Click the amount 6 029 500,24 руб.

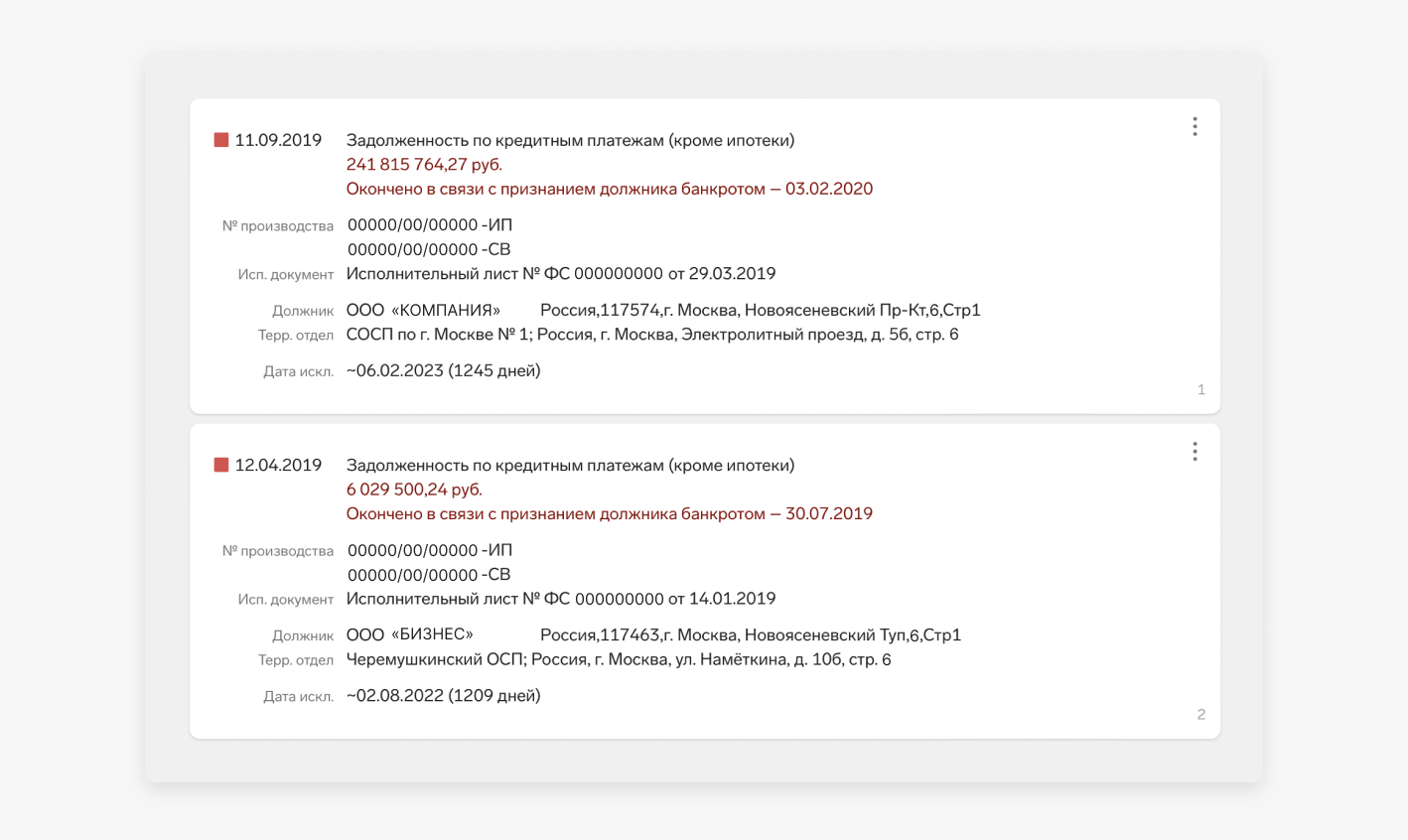tap(414, 490)
